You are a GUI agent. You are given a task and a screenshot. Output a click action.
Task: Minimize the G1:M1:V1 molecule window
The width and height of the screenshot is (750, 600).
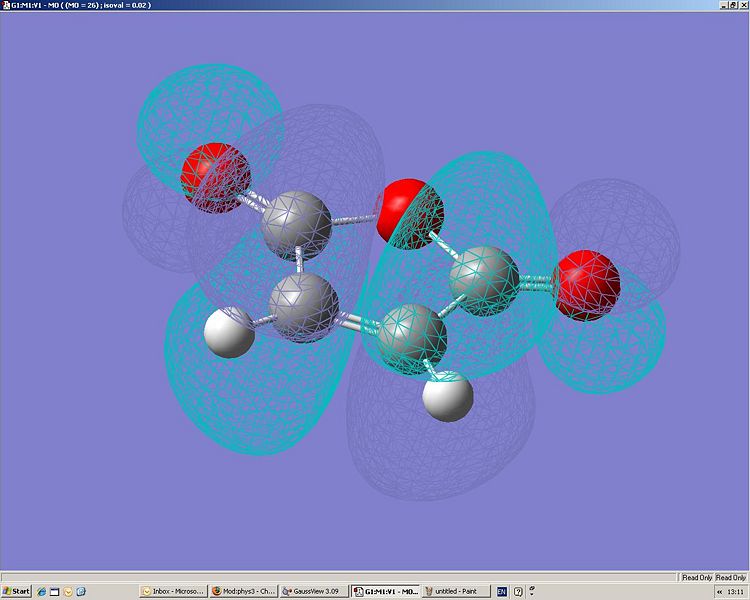[725, 5]
